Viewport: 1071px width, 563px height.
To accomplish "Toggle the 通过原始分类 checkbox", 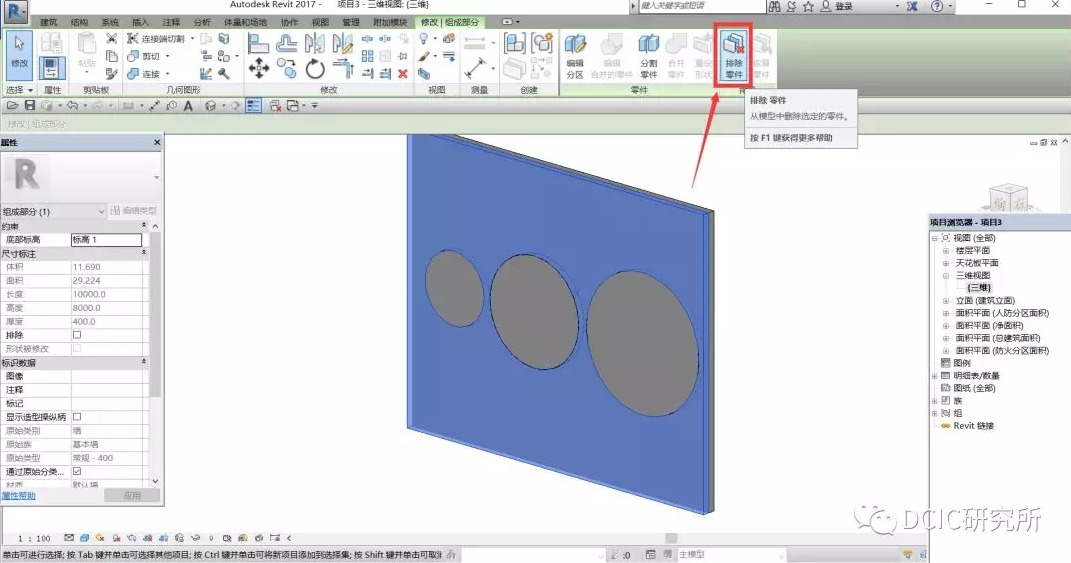I will coord(77,471).
